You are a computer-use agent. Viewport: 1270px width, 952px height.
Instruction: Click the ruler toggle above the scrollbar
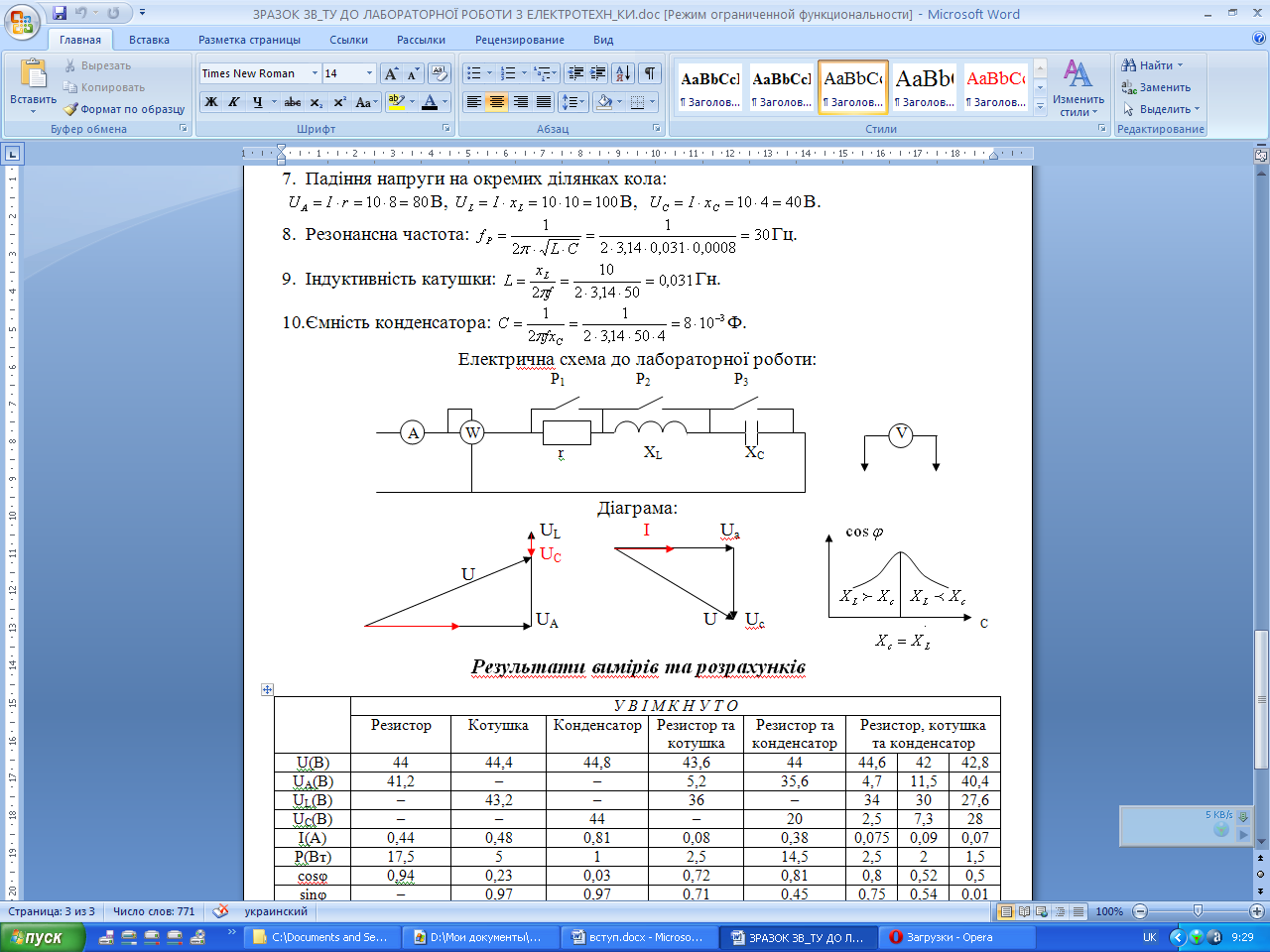[1261, 155]
